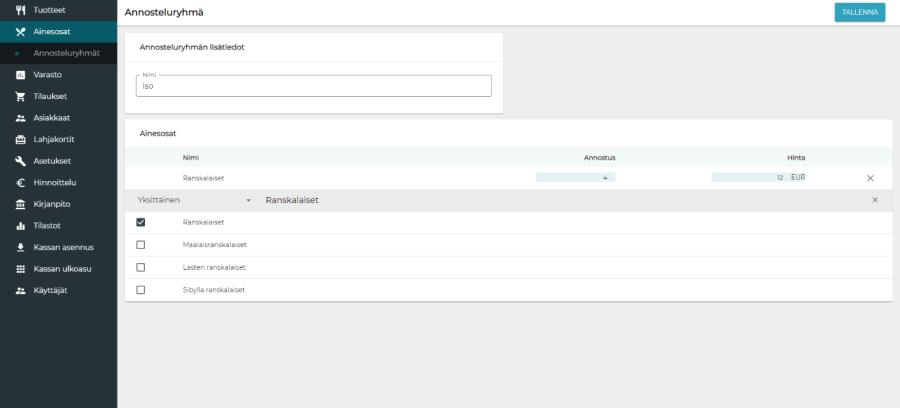900x408 pixels.
Task: Go to Tilastot in sidebar
Action: click(x=48, y=226)
